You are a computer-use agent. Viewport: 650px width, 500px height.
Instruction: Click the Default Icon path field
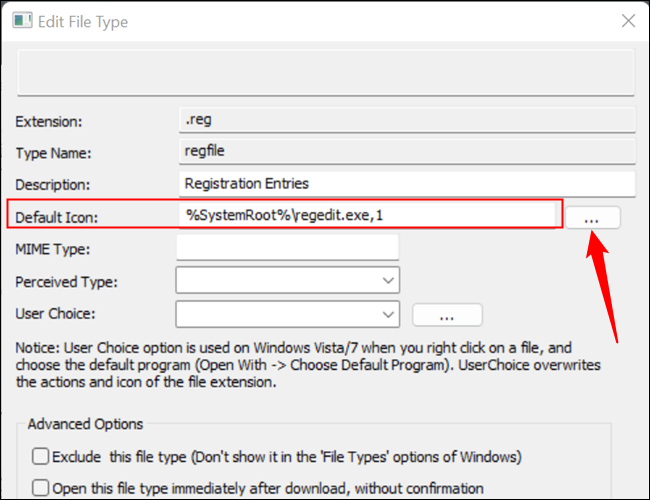367,215
